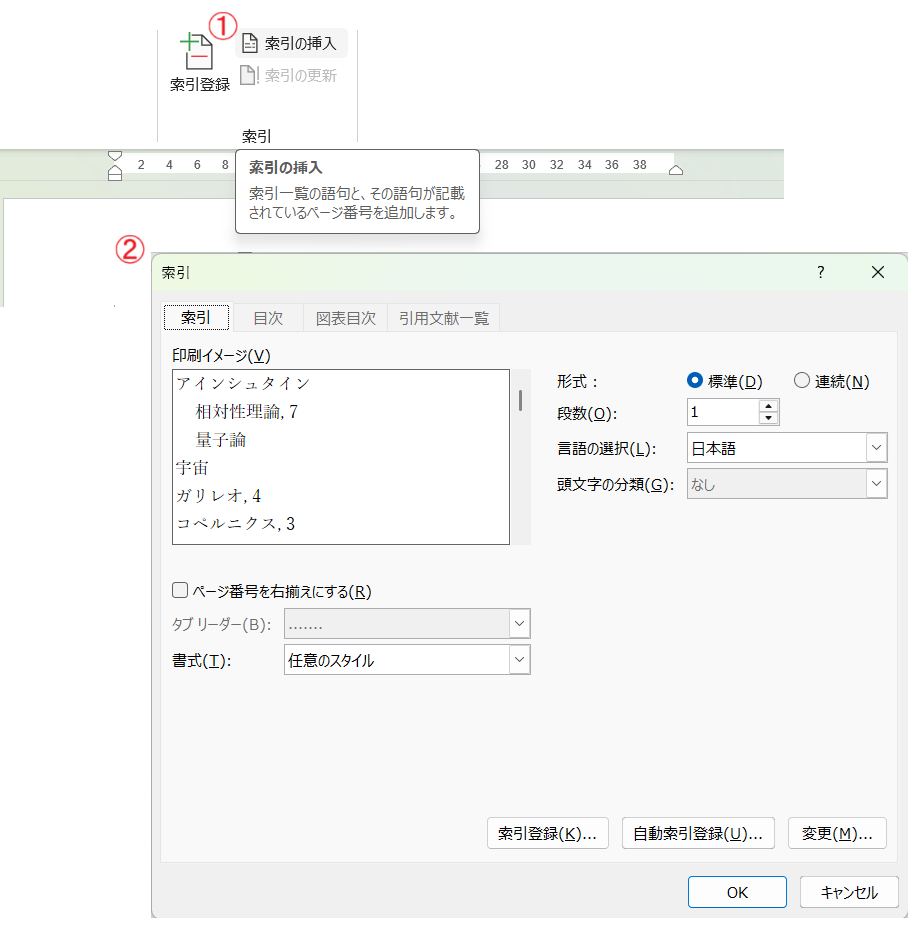Switch to the 目次 tab
913x926 pixels.
point(267,318)
